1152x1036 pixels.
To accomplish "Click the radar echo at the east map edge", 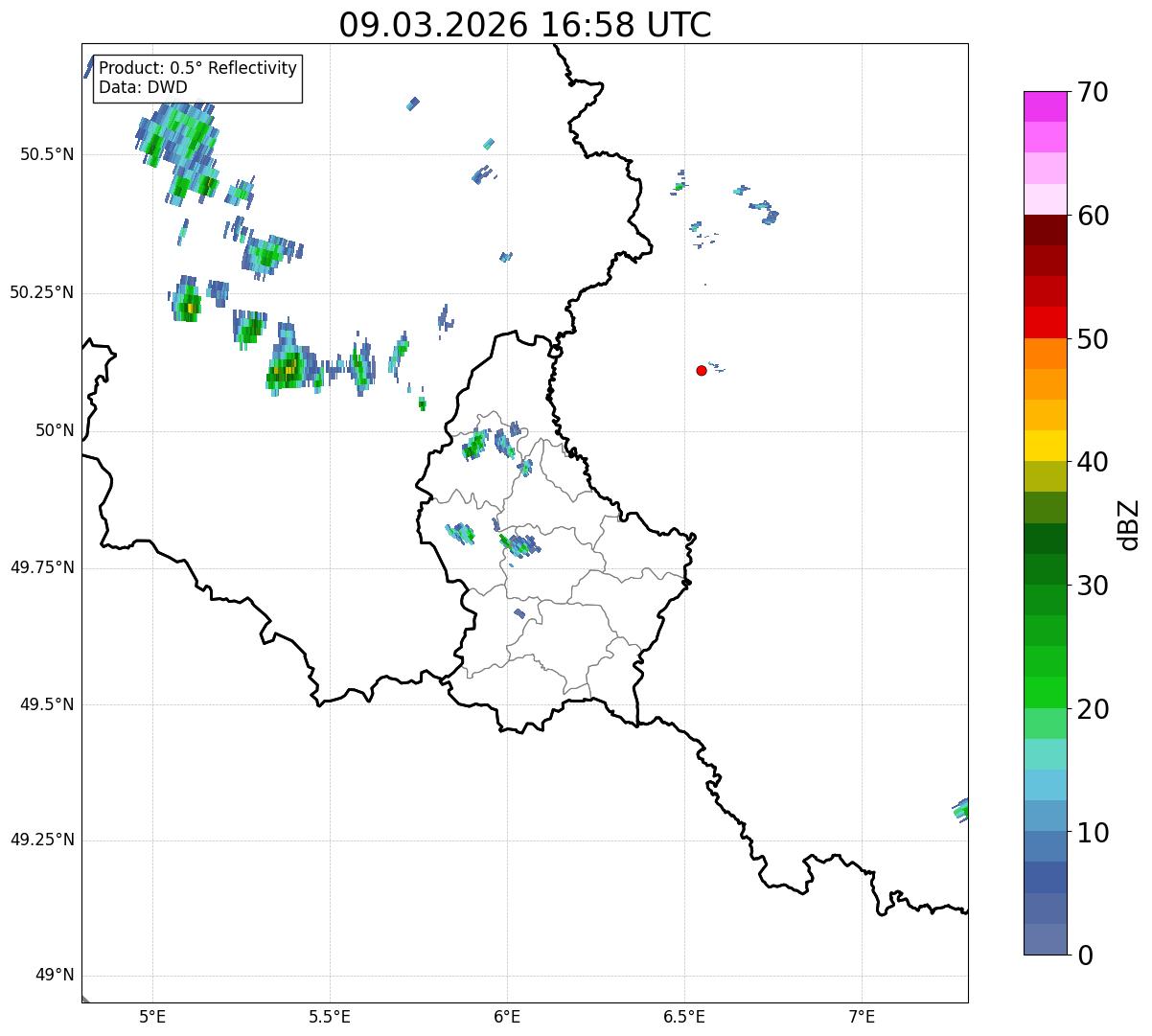I will pyautogui.click(x=961, y=810).
